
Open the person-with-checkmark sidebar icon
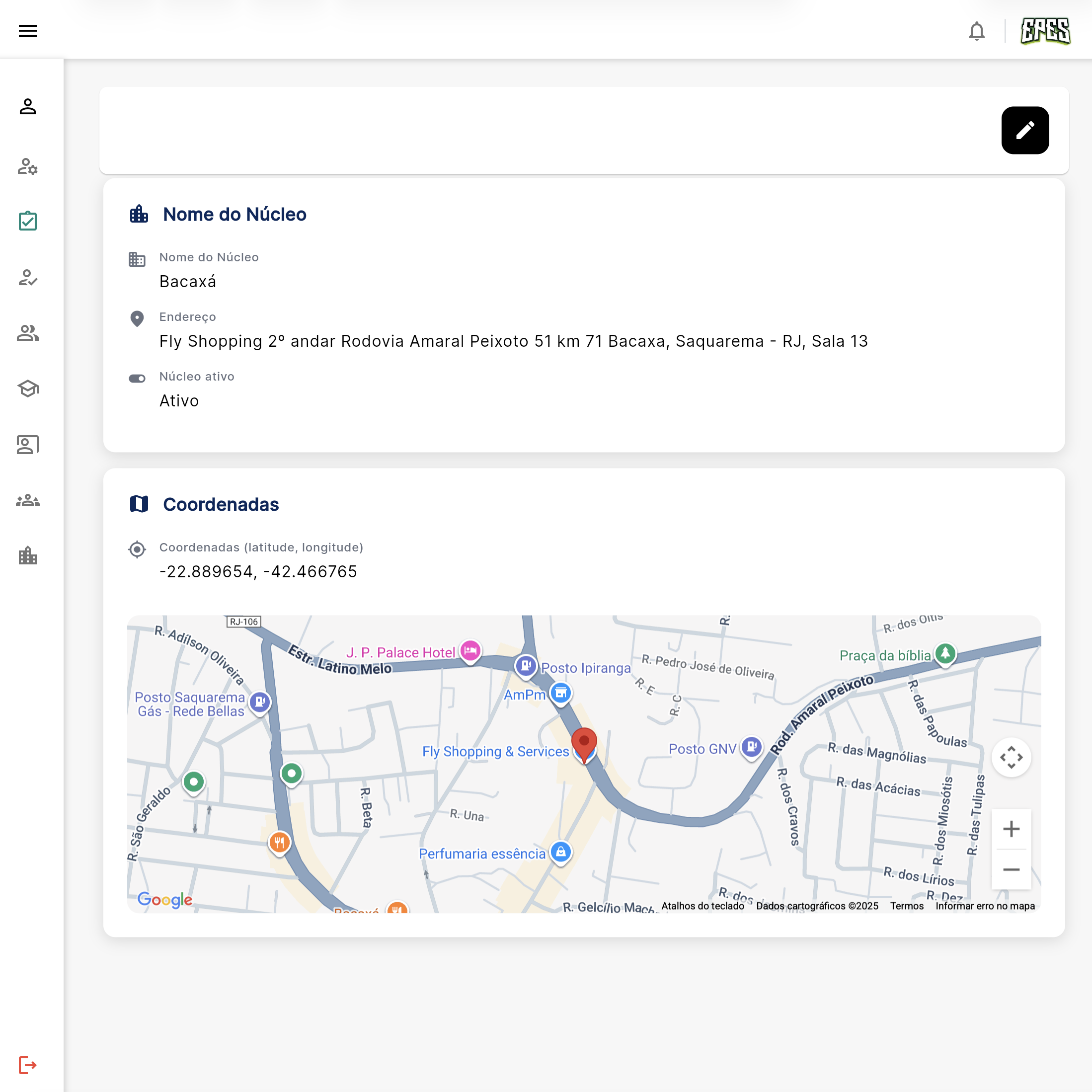(28, 277)
